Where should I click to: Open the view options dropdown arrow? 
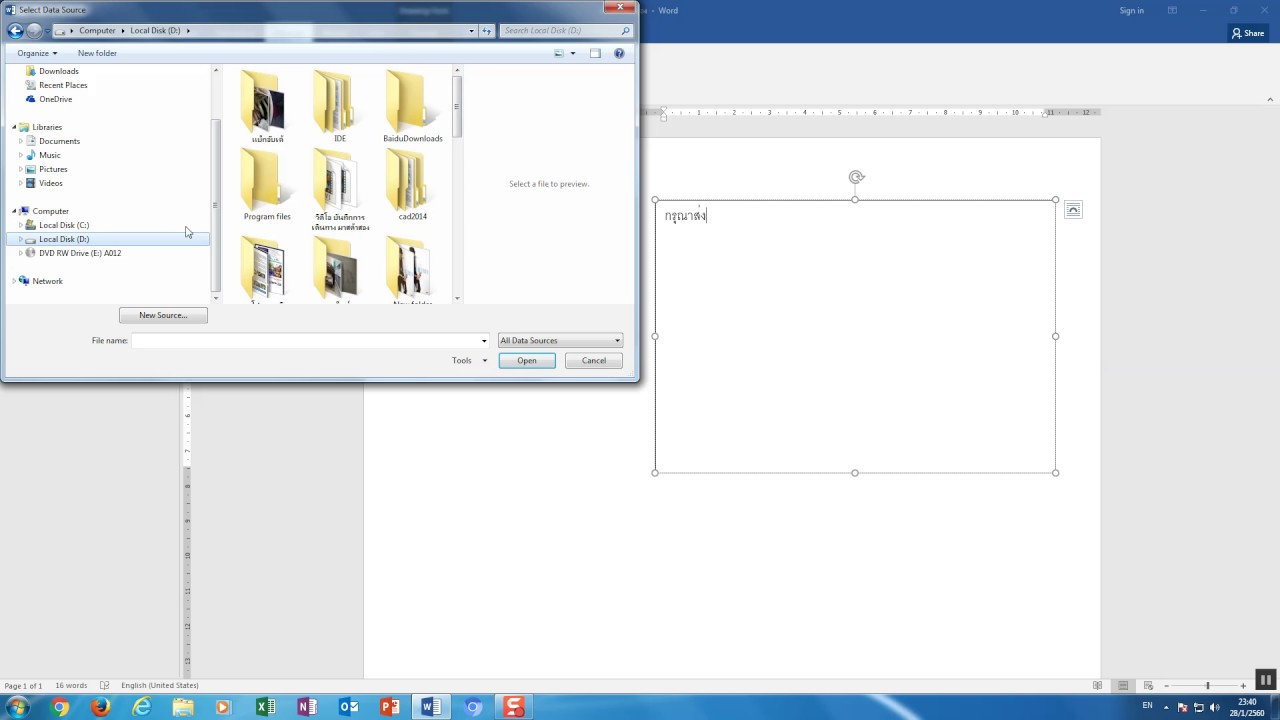point(573,53)
